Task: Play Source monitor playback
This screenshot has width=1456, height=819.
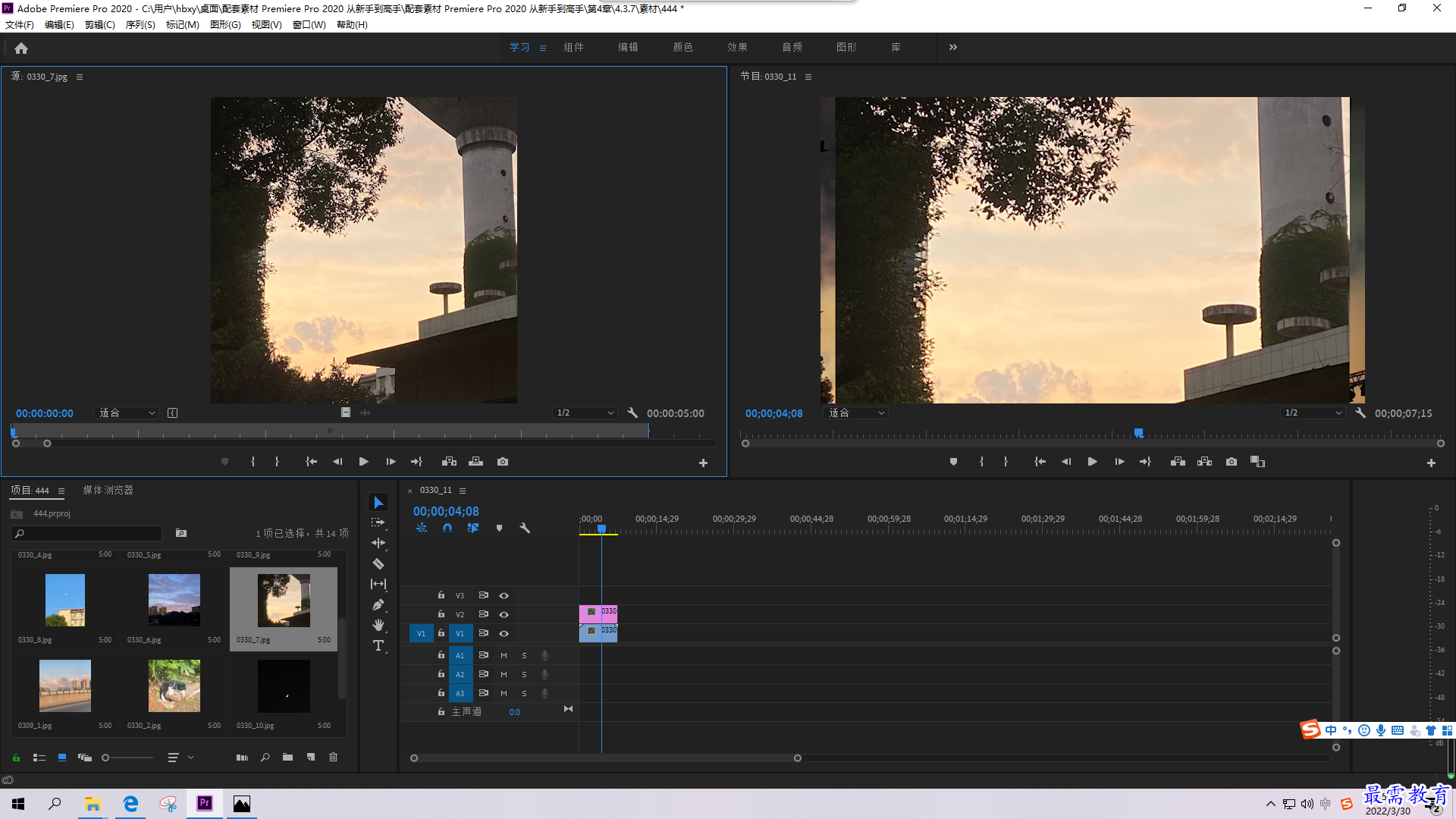Action: tap(363, 461)
